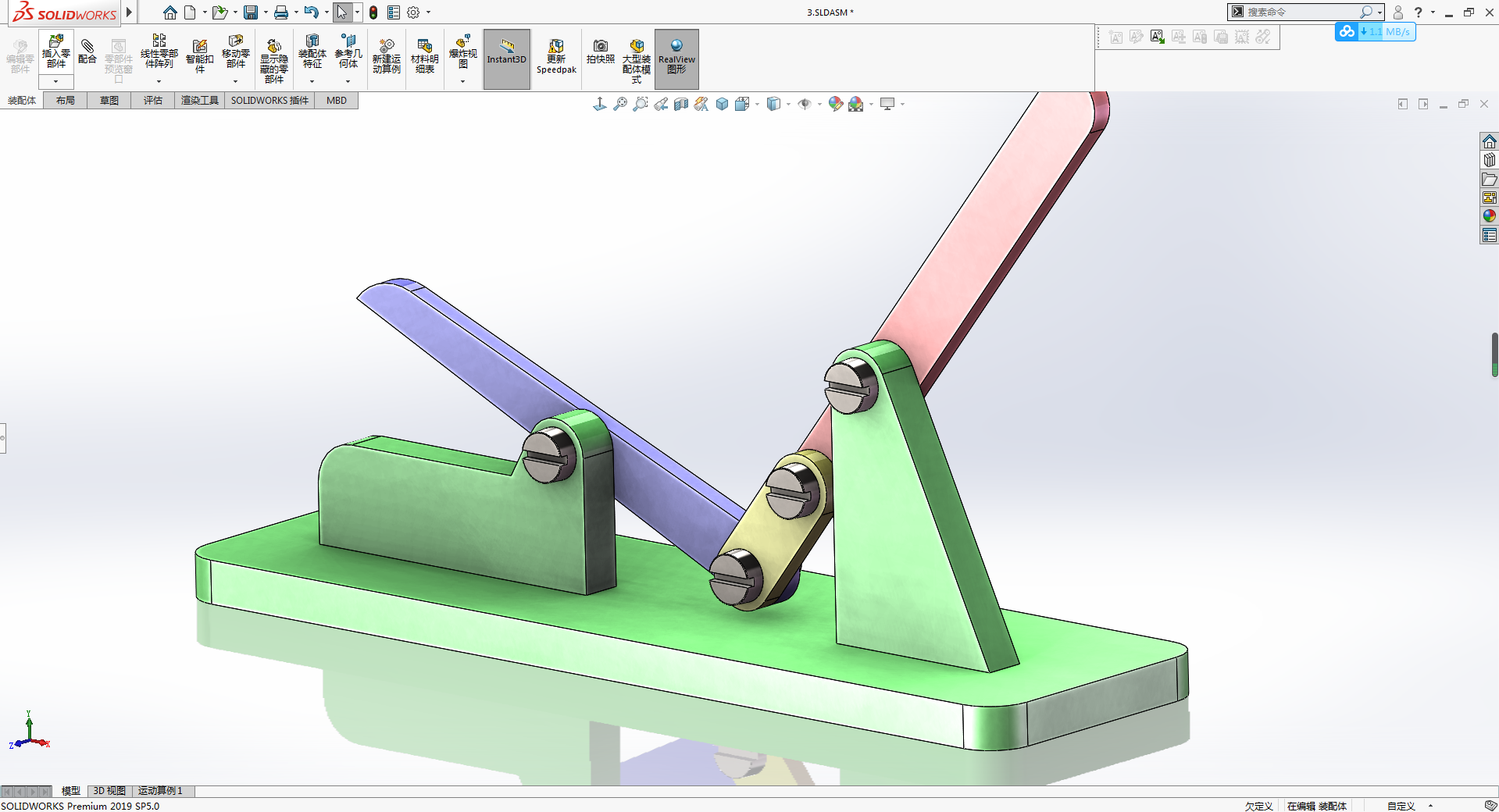
Task: Undo the last action
Action: click(x=312, y=12)
